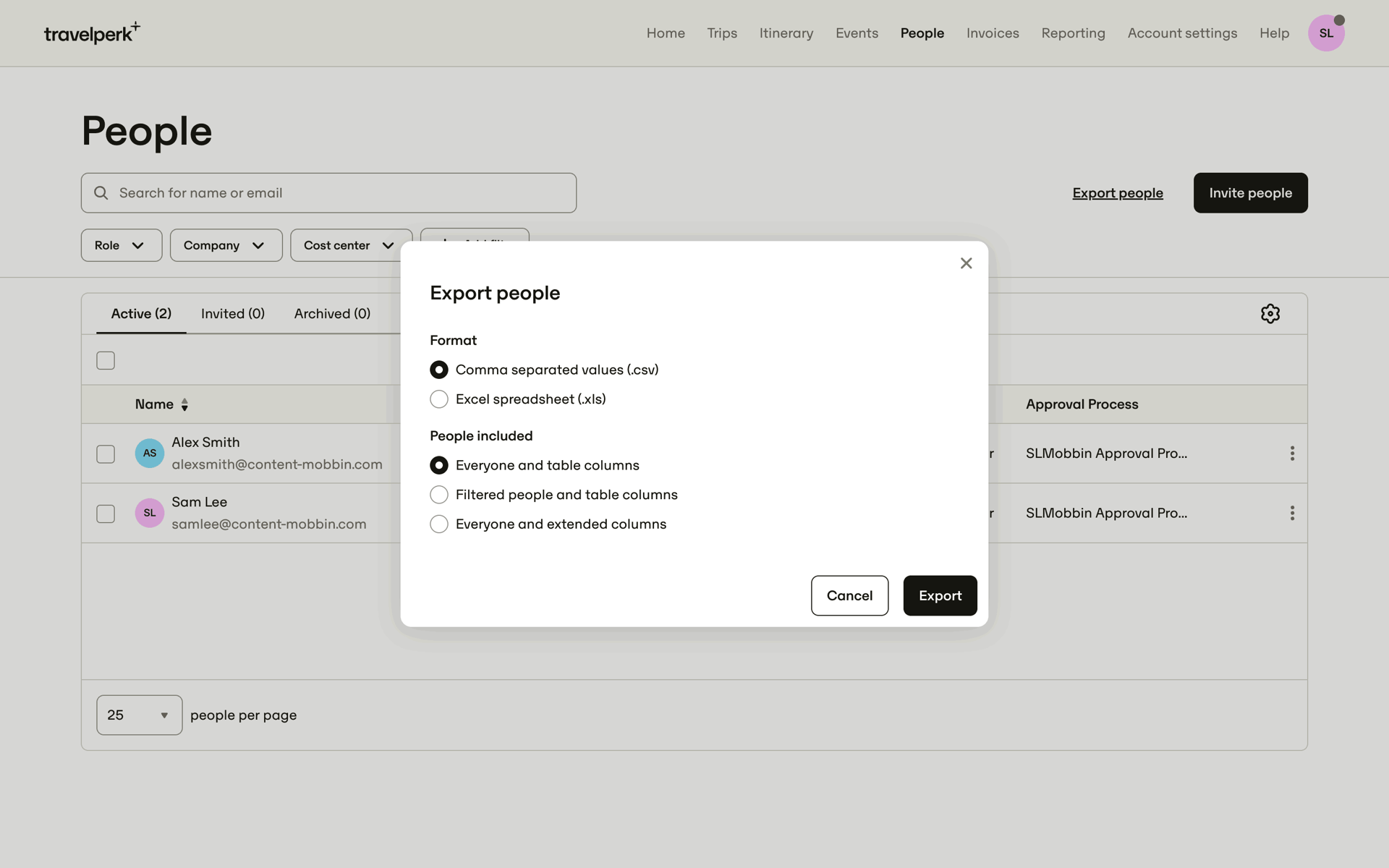Focus the Search for name or email field

(x=328, y=193)
